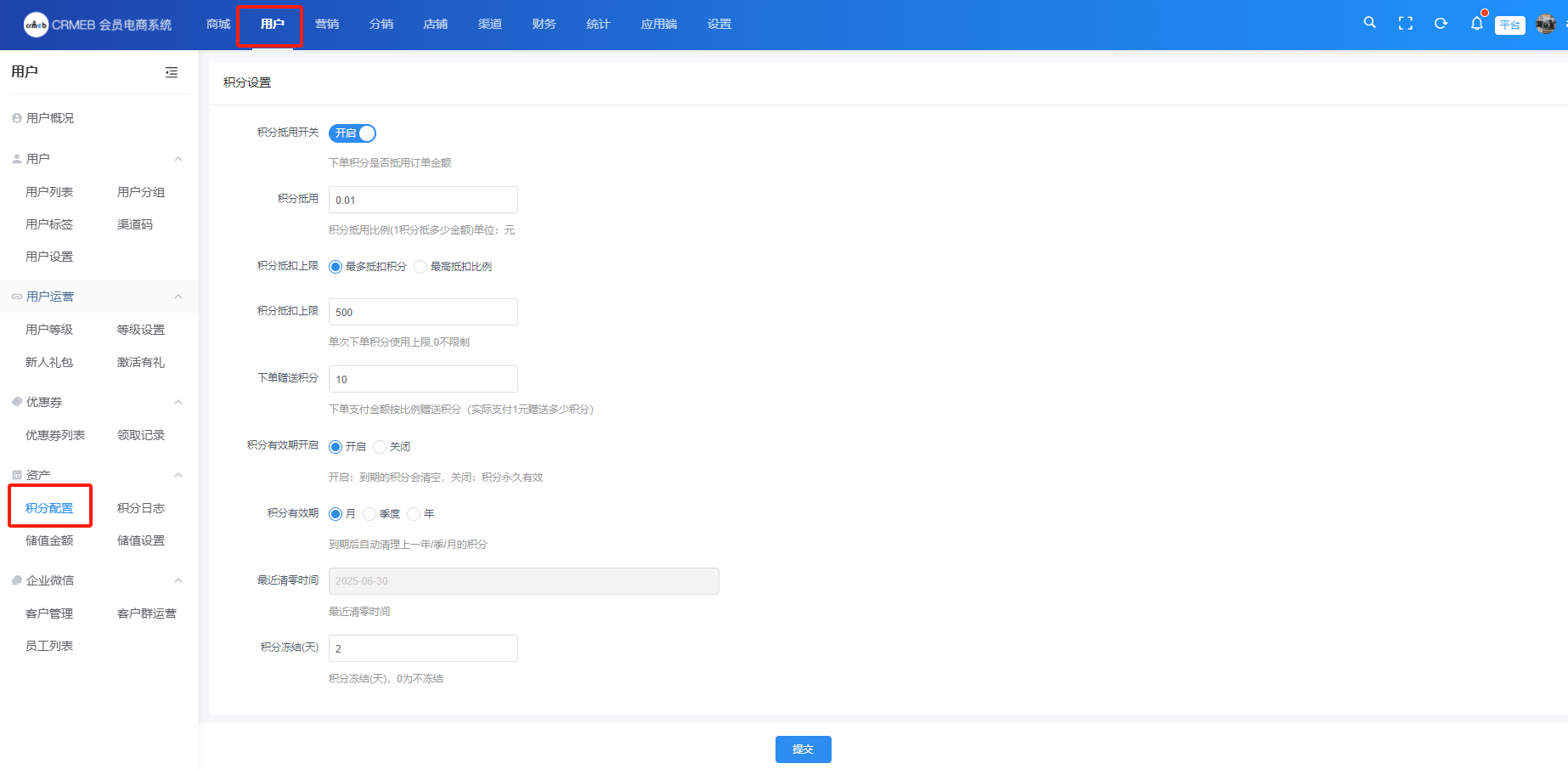Switch to the 财务 top menu

544,24
